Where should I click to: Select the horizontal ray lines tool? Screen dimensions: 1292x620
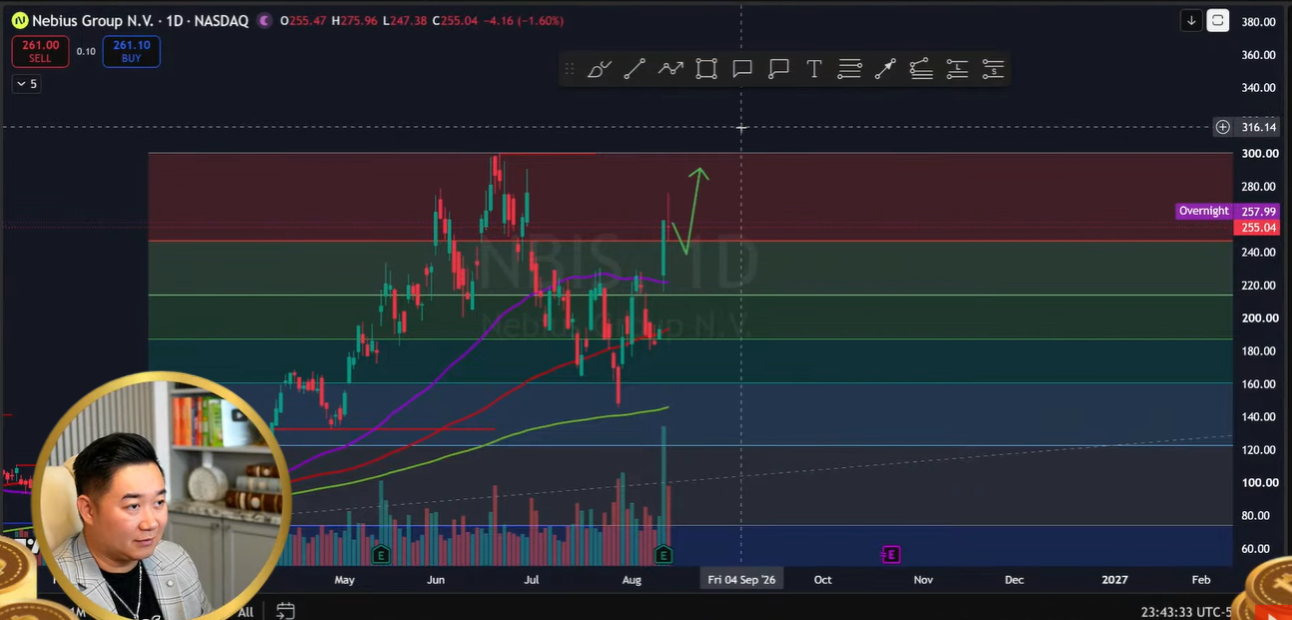pos(850,69)
